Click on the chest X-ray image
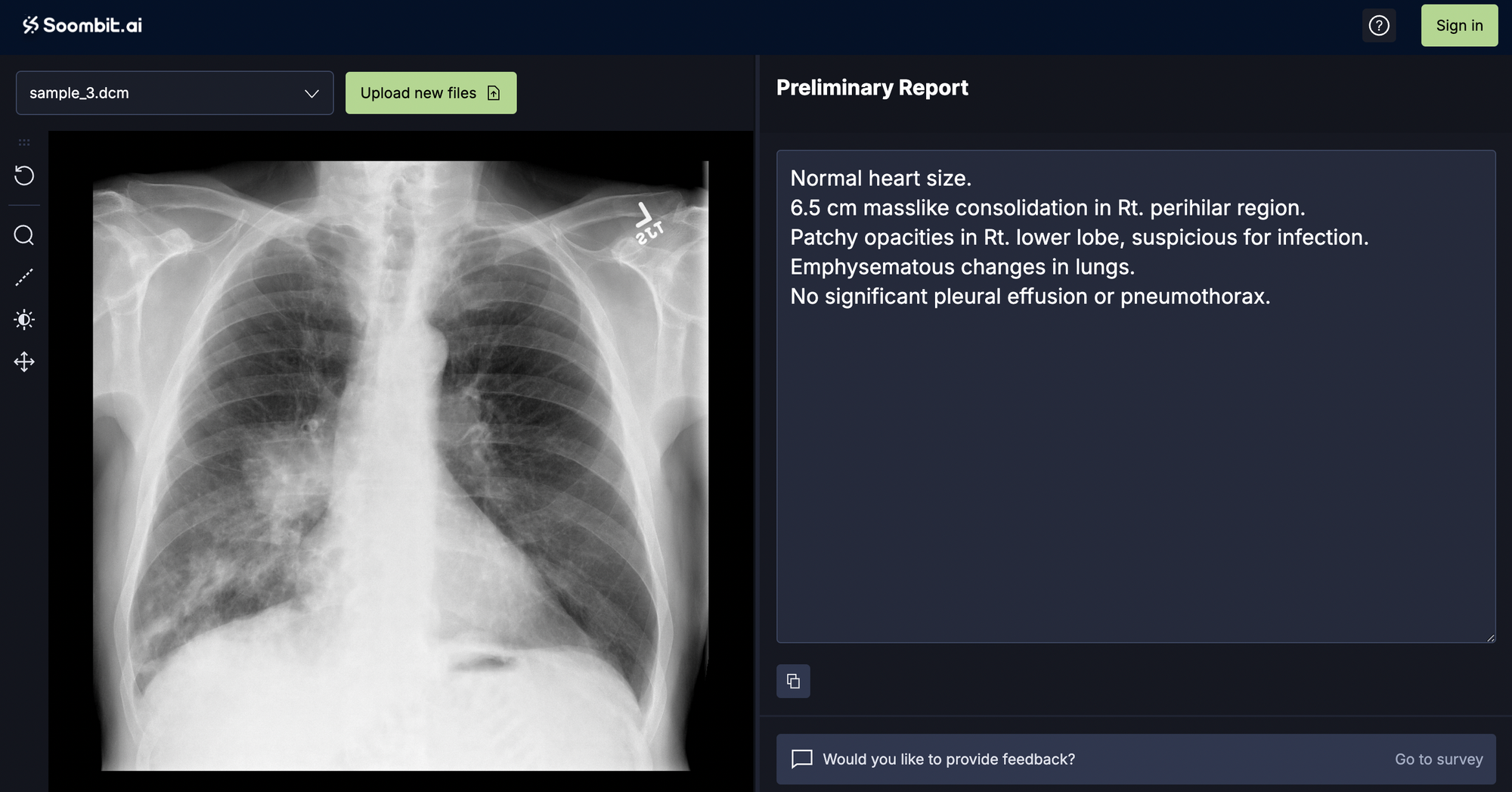This screenshot has width=1512, height=792. pyautogui.click(x=401, y=465)
